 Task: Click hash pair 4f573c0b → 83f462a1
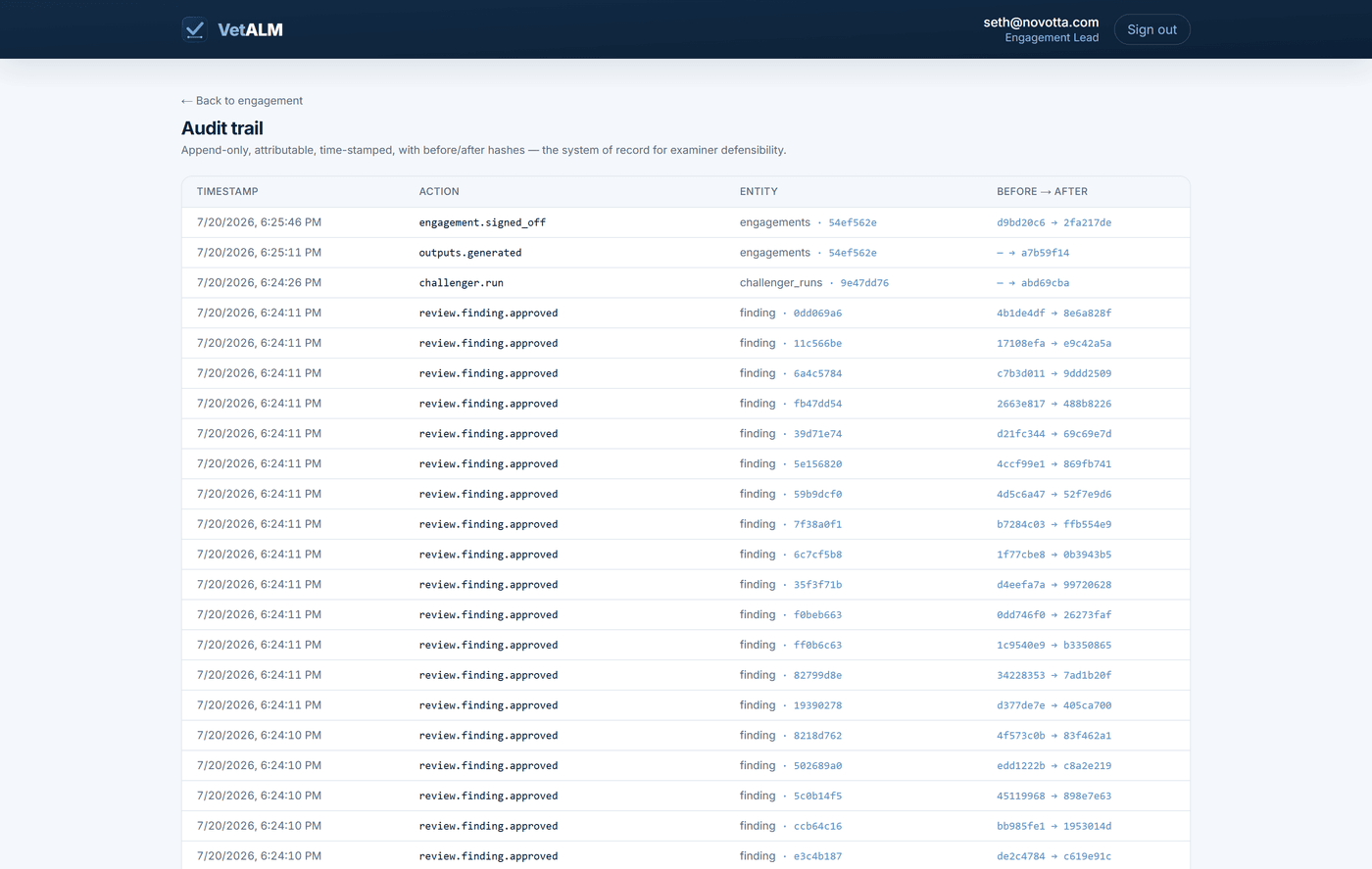coord(1053,736)
